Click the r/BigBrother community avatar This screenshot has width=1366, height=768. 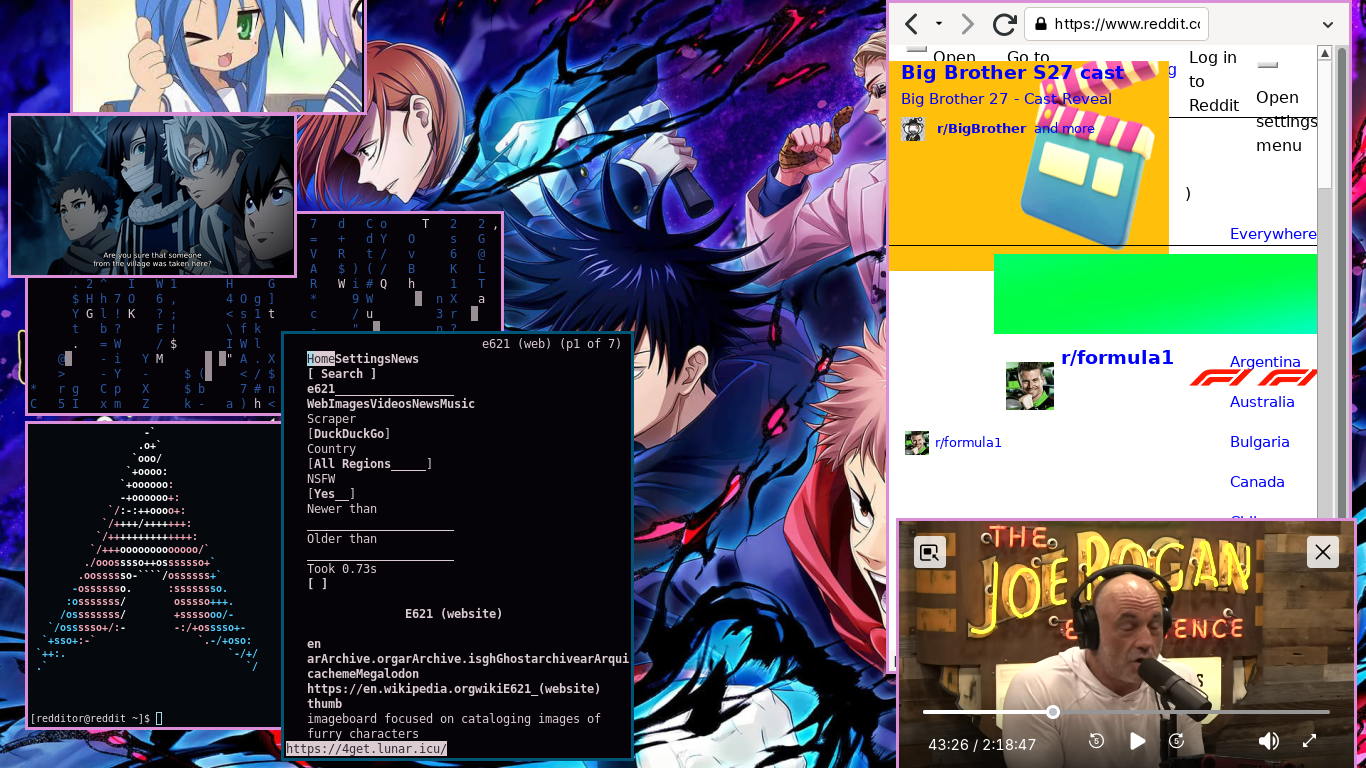pyautogui.click(x=913, y=129)
